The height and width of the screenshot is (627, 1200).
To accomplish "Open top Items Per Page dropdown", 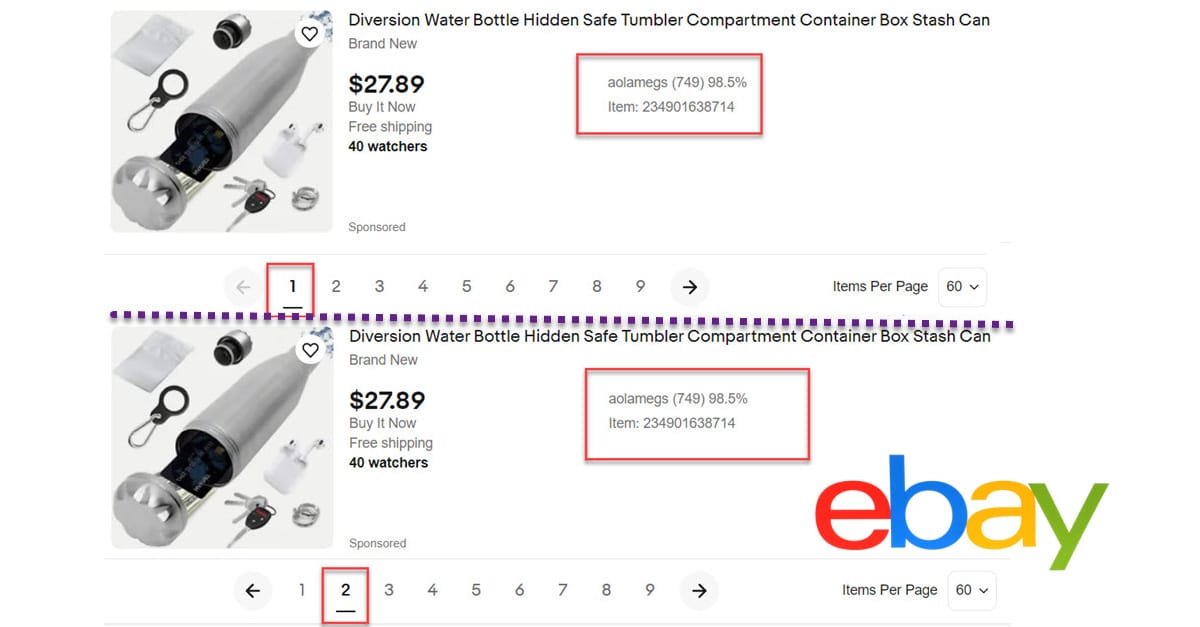I will click(x=963, y=287).
